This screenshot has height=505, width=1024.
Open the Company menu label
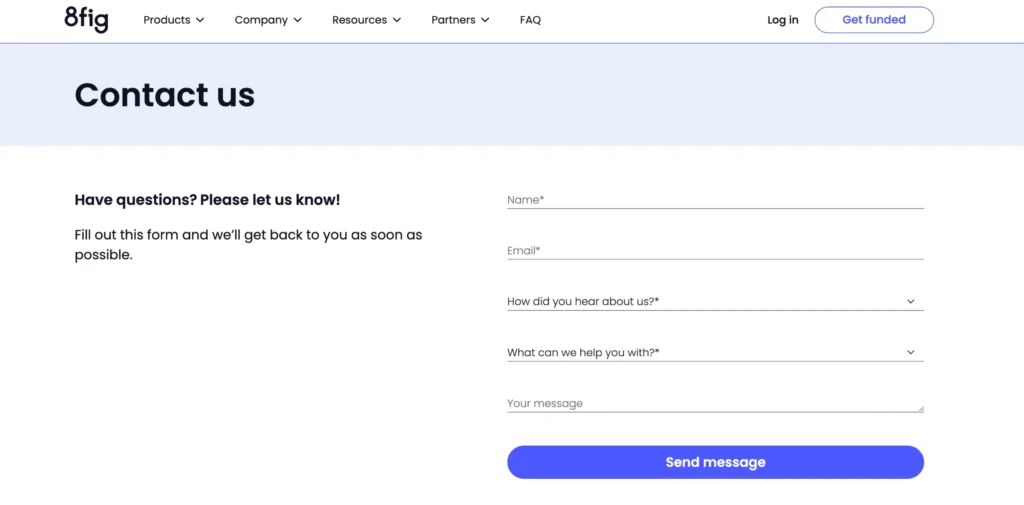(x=261, y=20)
